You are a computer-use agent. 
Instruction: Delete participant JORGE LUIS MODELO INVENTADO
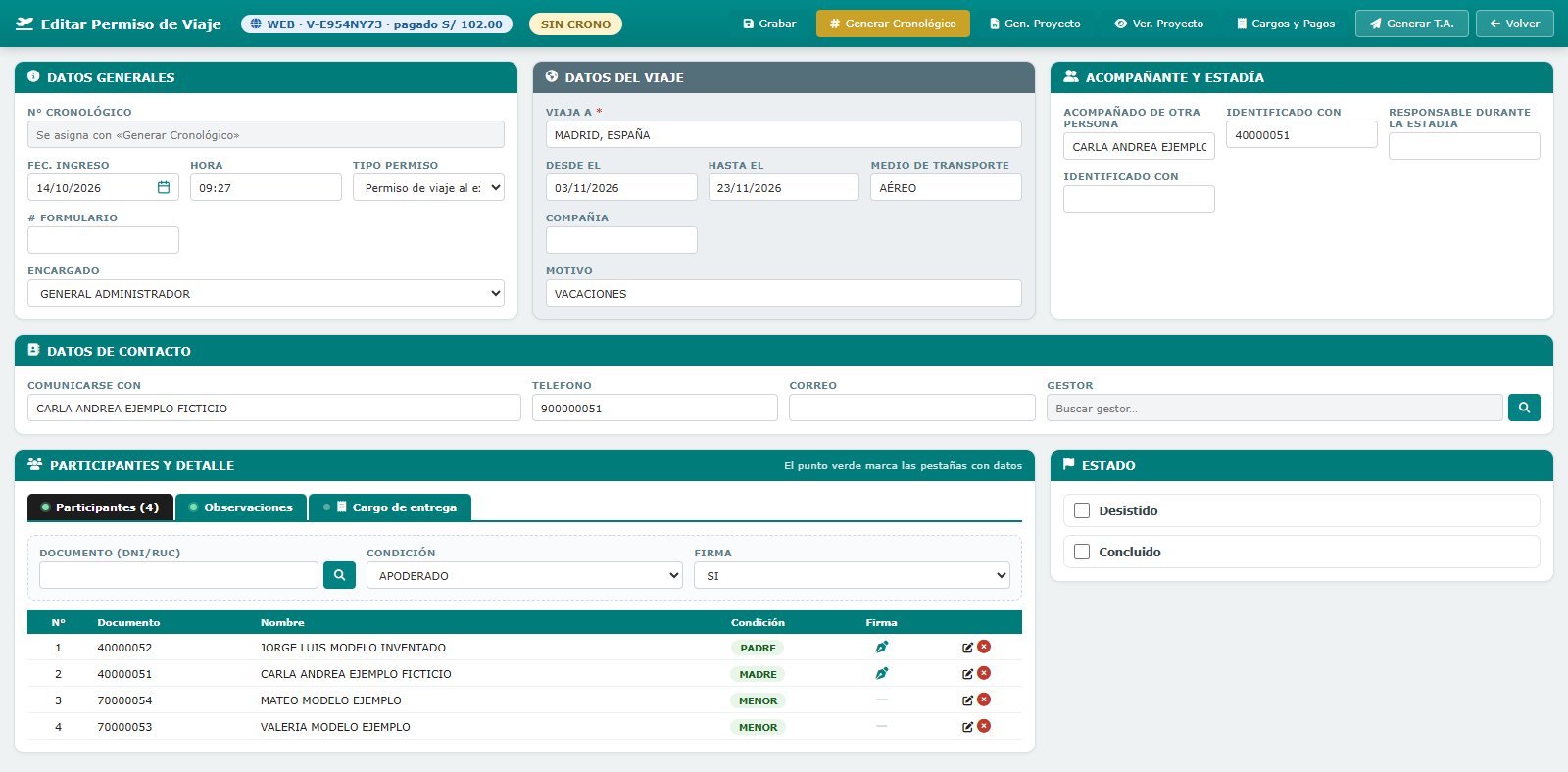tap(984, 647)
